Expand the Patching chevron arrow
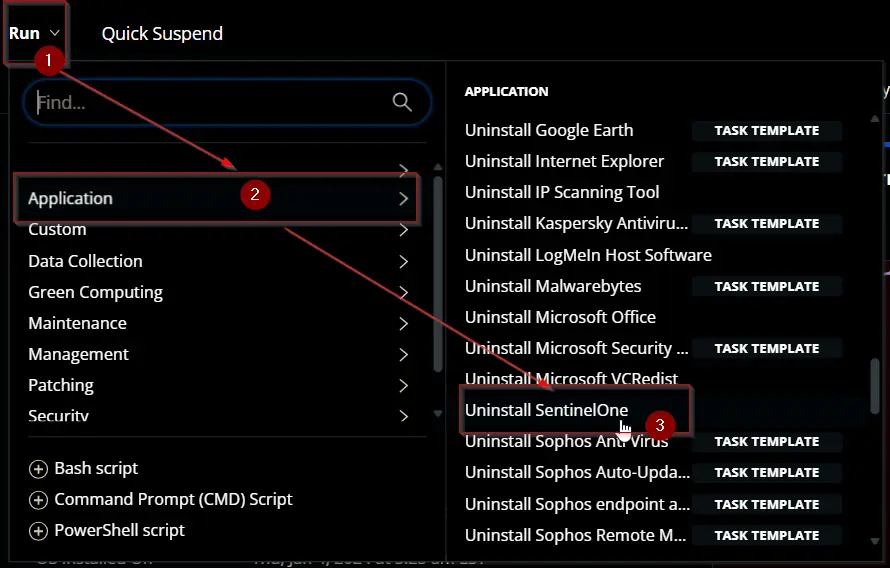The height and width of the screenshot is (568, 890). tap(404, 385)
